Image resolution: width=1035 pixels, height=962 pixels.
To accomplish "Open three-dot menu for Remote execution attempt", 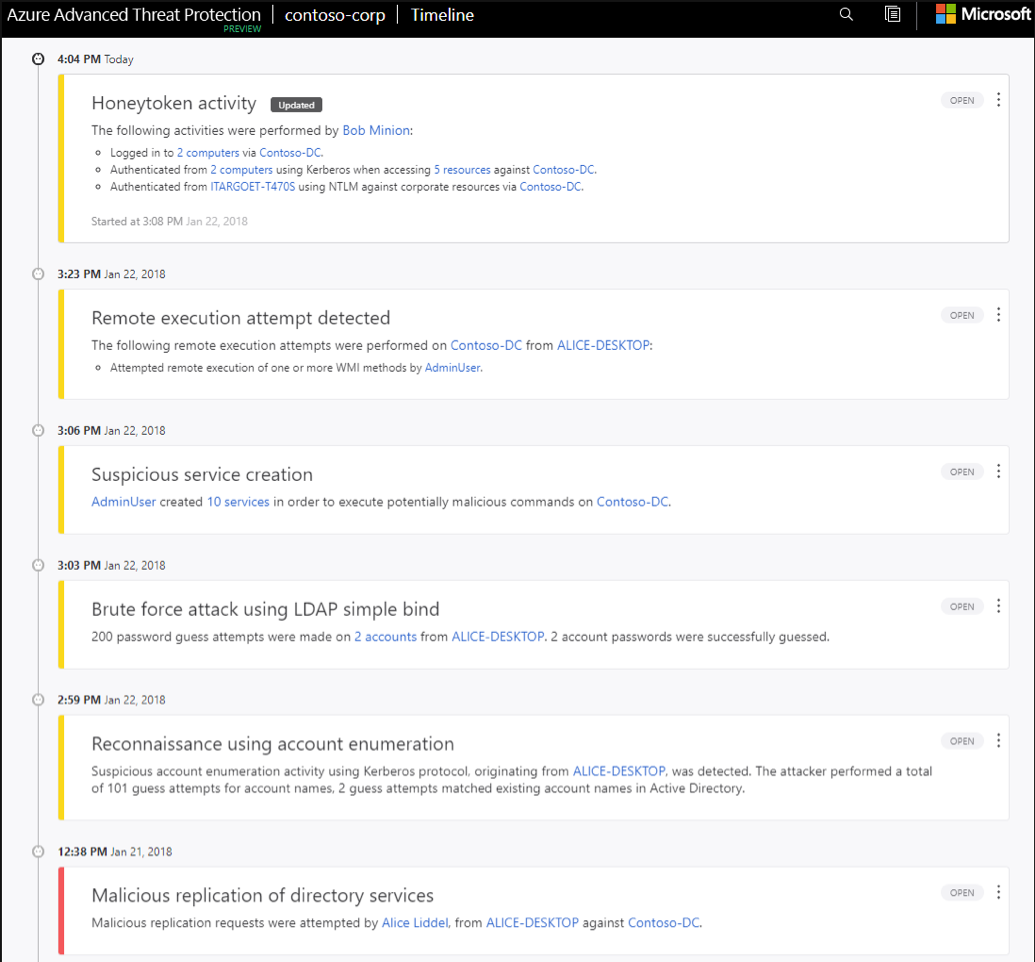I will tap(998, 315).
